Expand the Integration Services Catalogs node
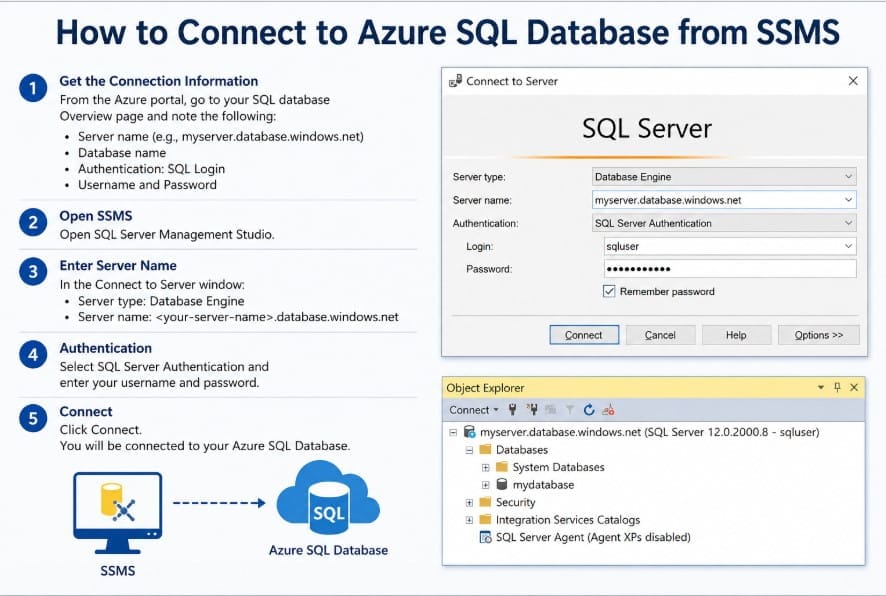This screenshot has height=596, width=886. pos(469,520)
